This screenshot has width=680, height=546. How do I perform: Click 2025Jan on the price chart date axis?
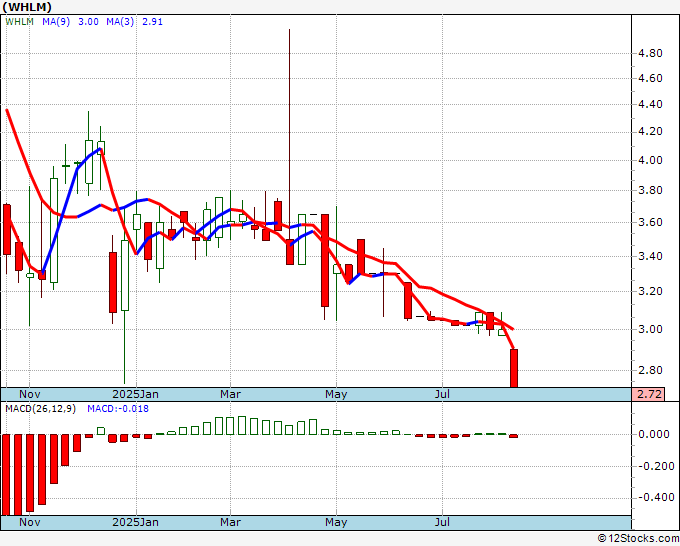[135, 394]
